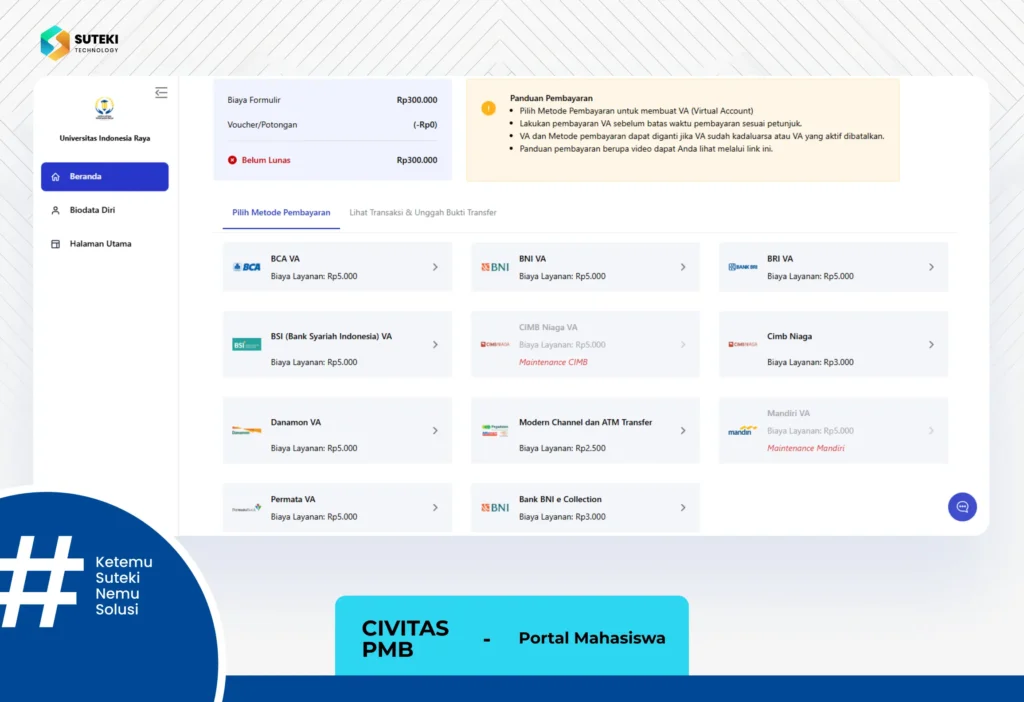Screen dimensions: 1024x702
Task: Click the Mandiri VA disabled card title
Action: pyautogui.click(x=788, y=413)
